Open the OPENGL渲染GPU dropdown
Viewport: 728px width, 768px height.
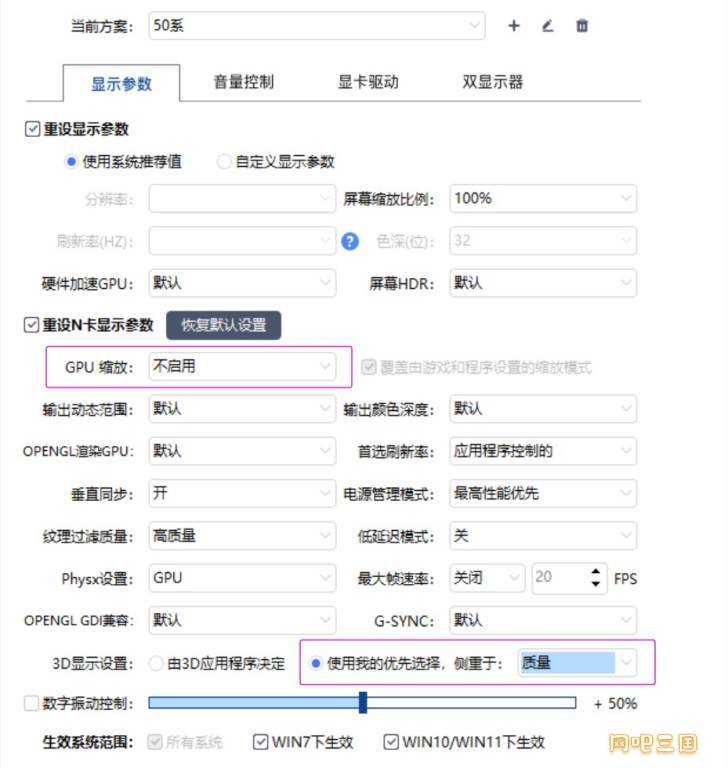[x=242, y=451]
